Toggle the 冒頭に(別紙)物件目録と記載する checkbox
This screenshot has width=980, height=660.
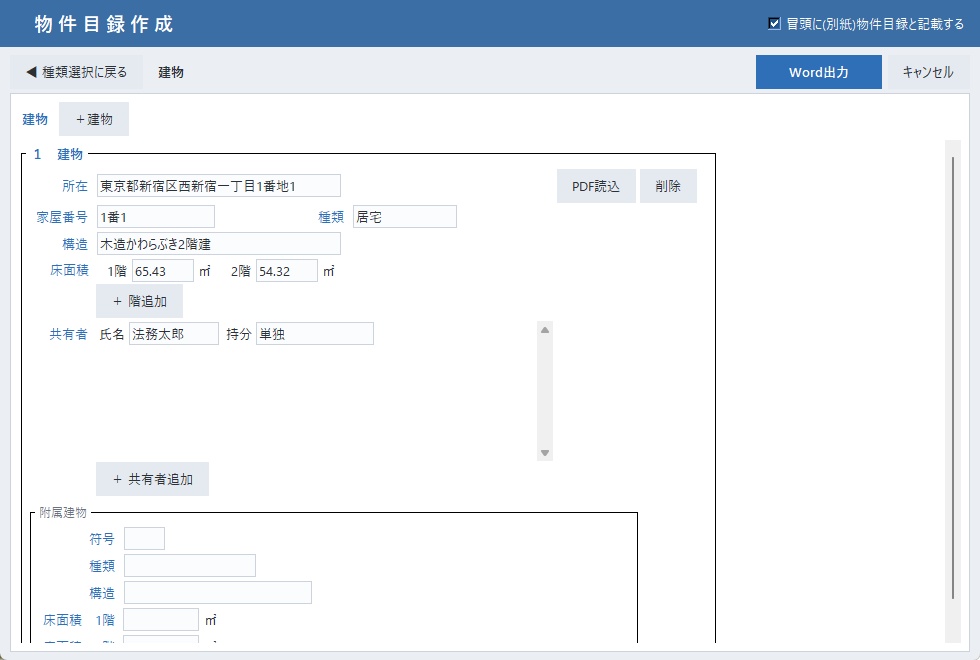pyautogui.click(x=774, y=24)
